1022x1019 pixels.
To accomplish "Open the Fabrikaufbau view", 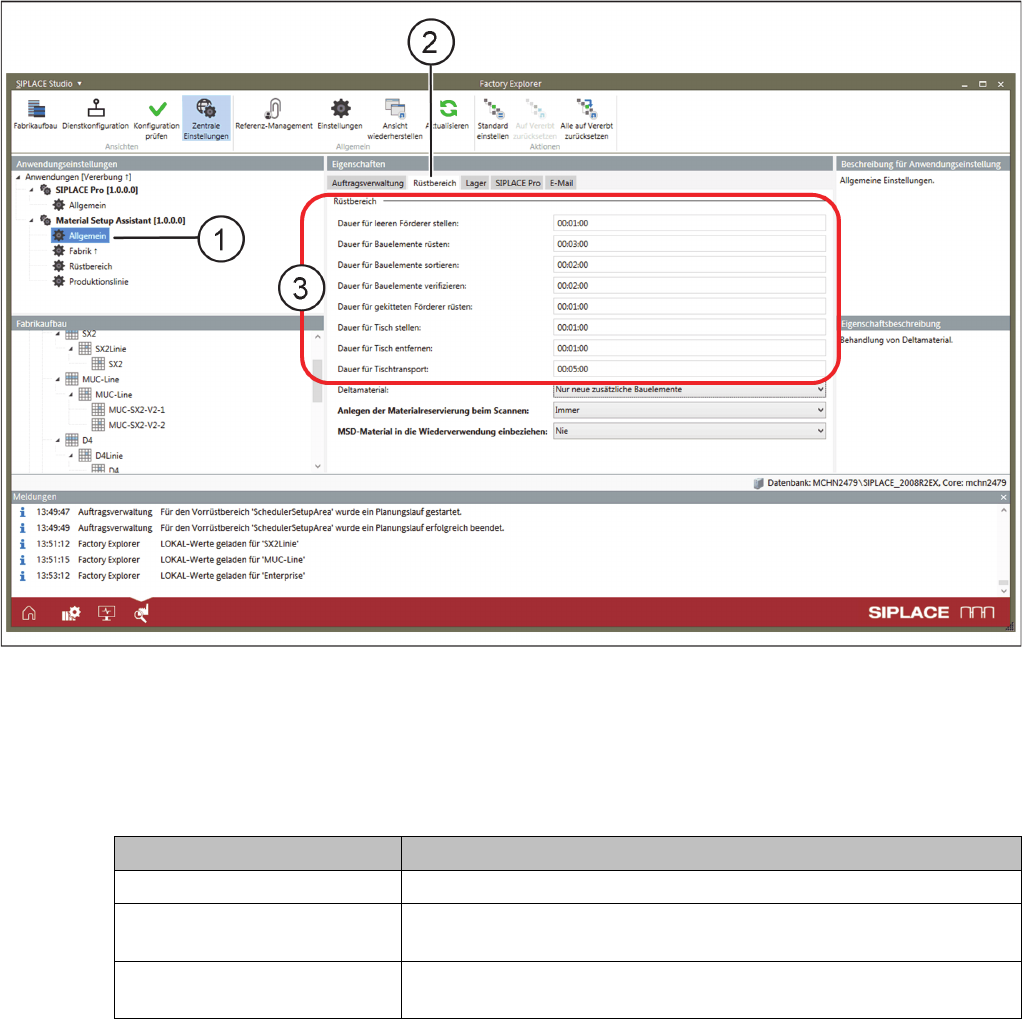I will (35, 114).
